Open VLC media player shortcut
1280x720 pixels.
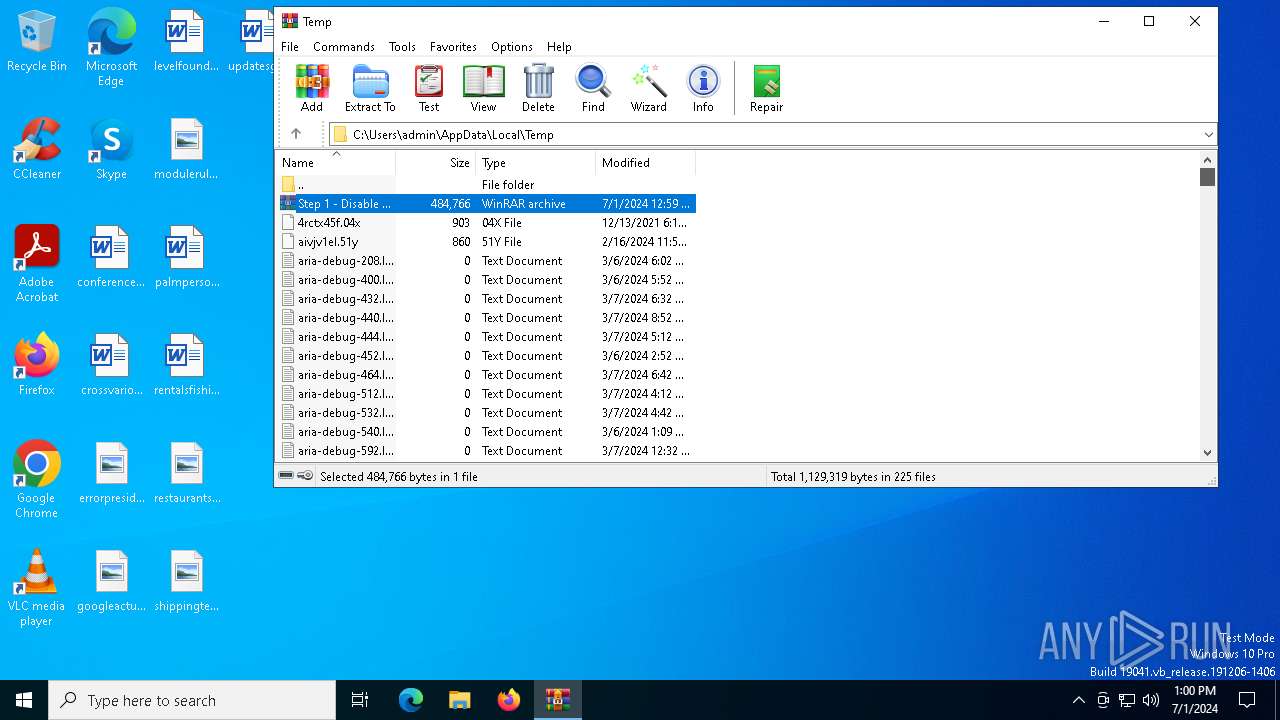37,588
